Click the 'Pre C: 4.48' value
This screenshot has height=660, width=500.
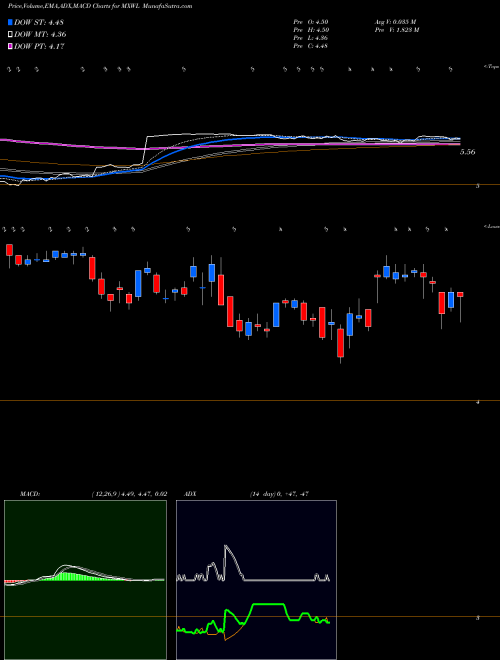pos(311,46)
